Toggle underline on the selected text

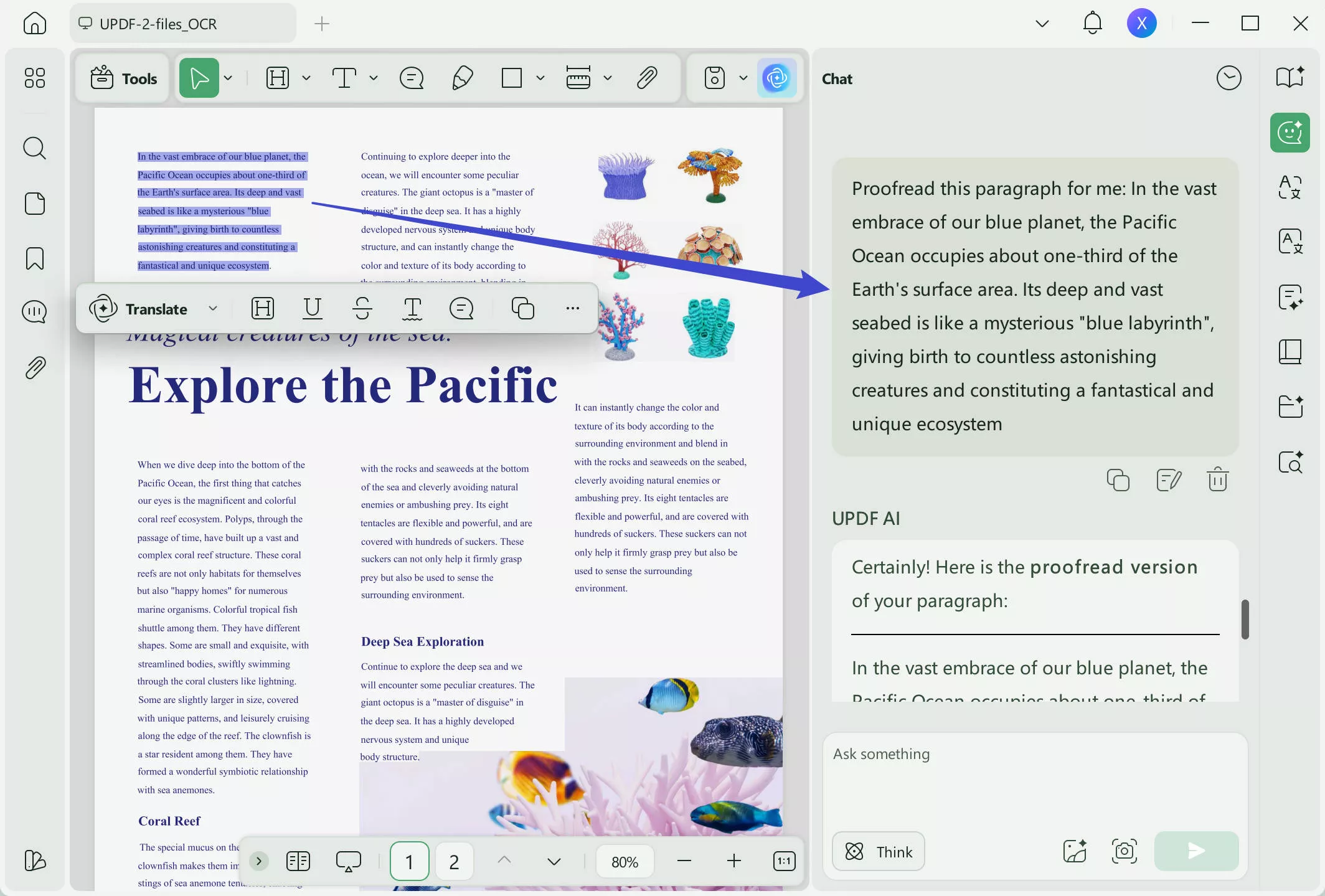(312, 308)
